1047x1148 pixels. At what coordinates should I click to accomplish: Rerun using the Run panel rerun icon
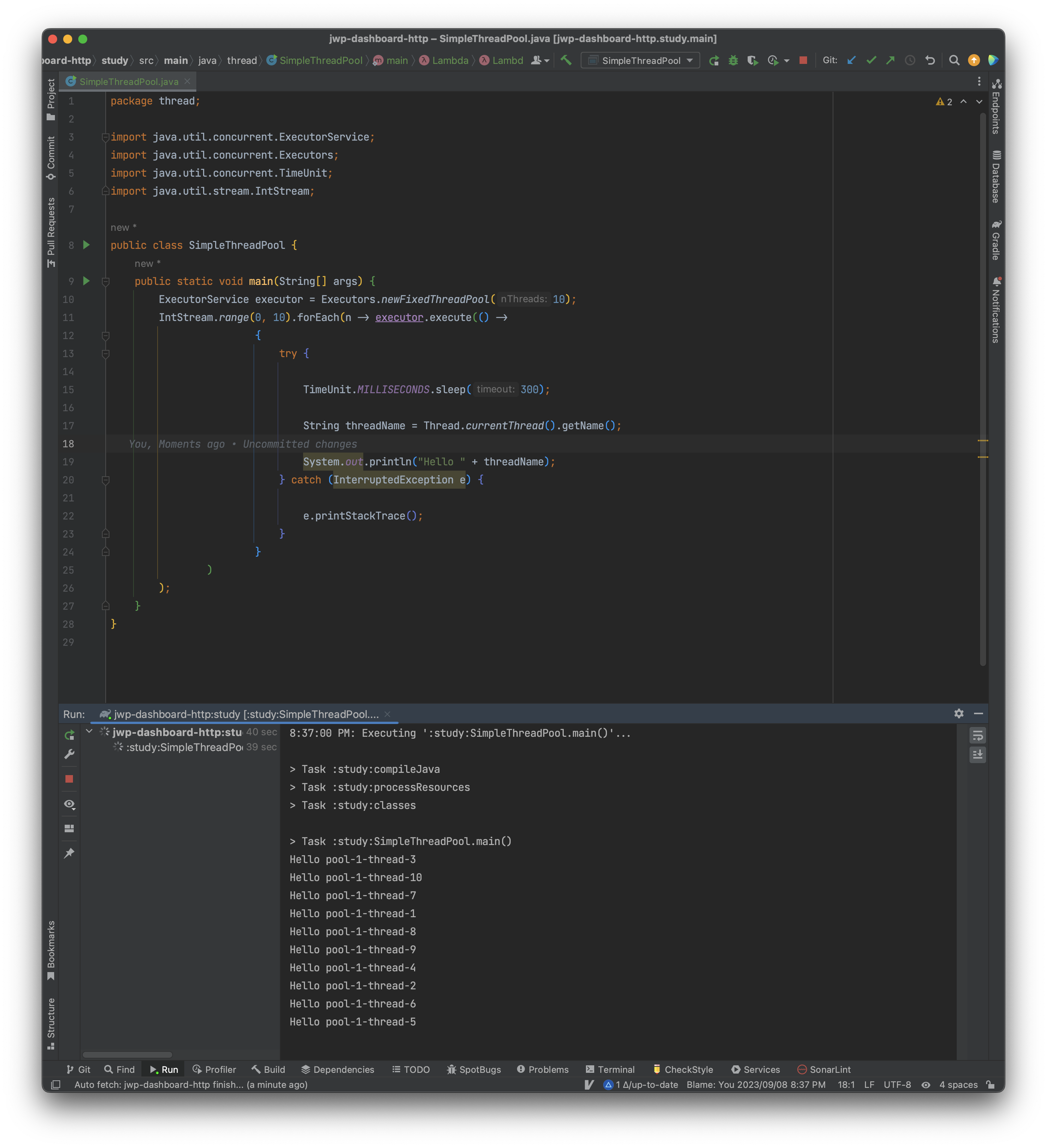70,735
